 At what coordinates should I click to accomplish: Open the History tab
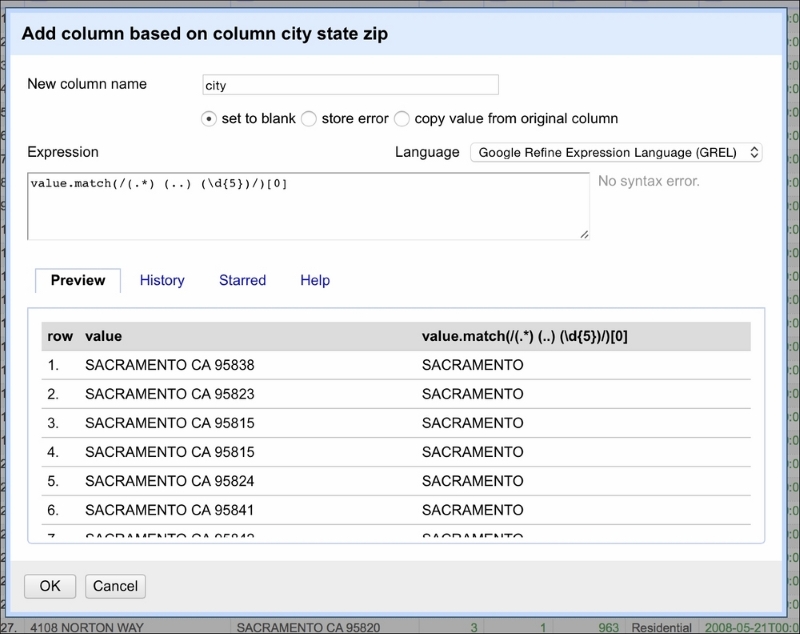162,281
